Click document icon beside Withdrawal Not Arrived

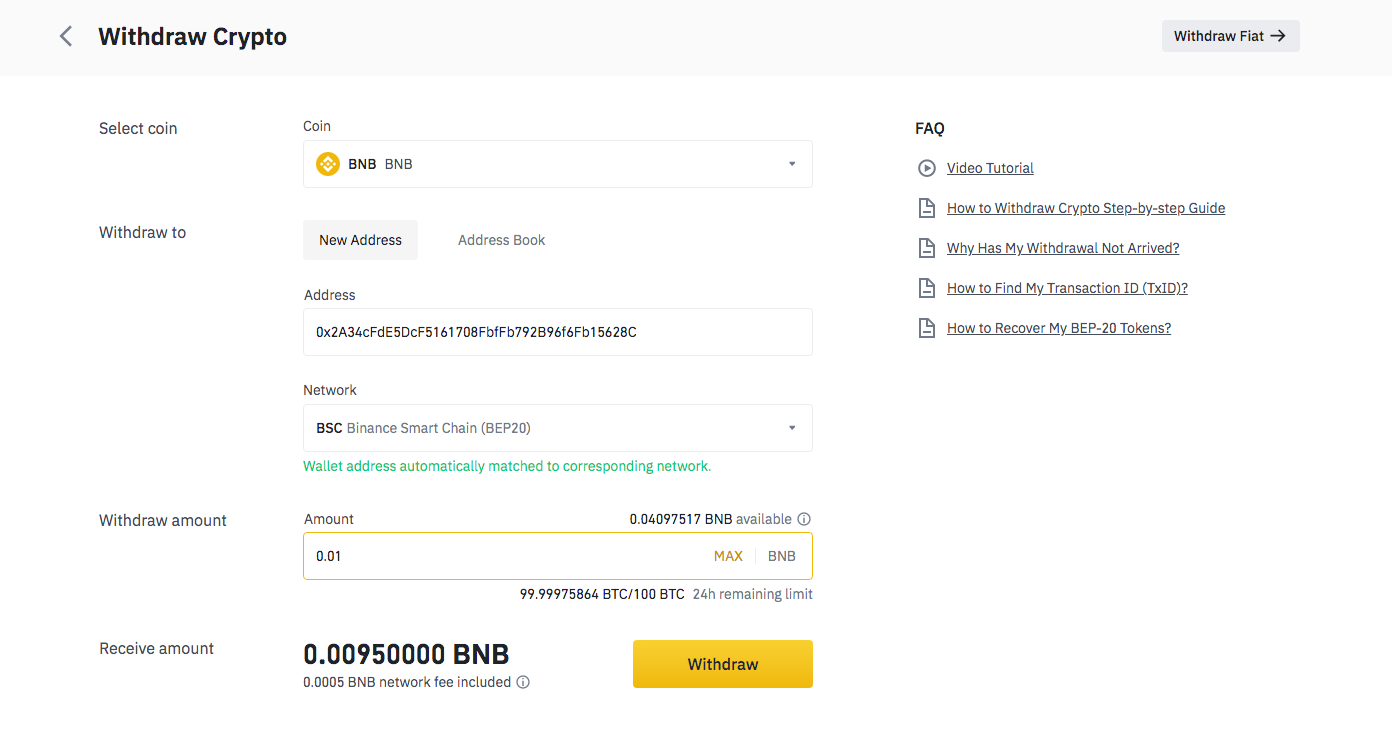pyautogui.click(x=927, y=248)
